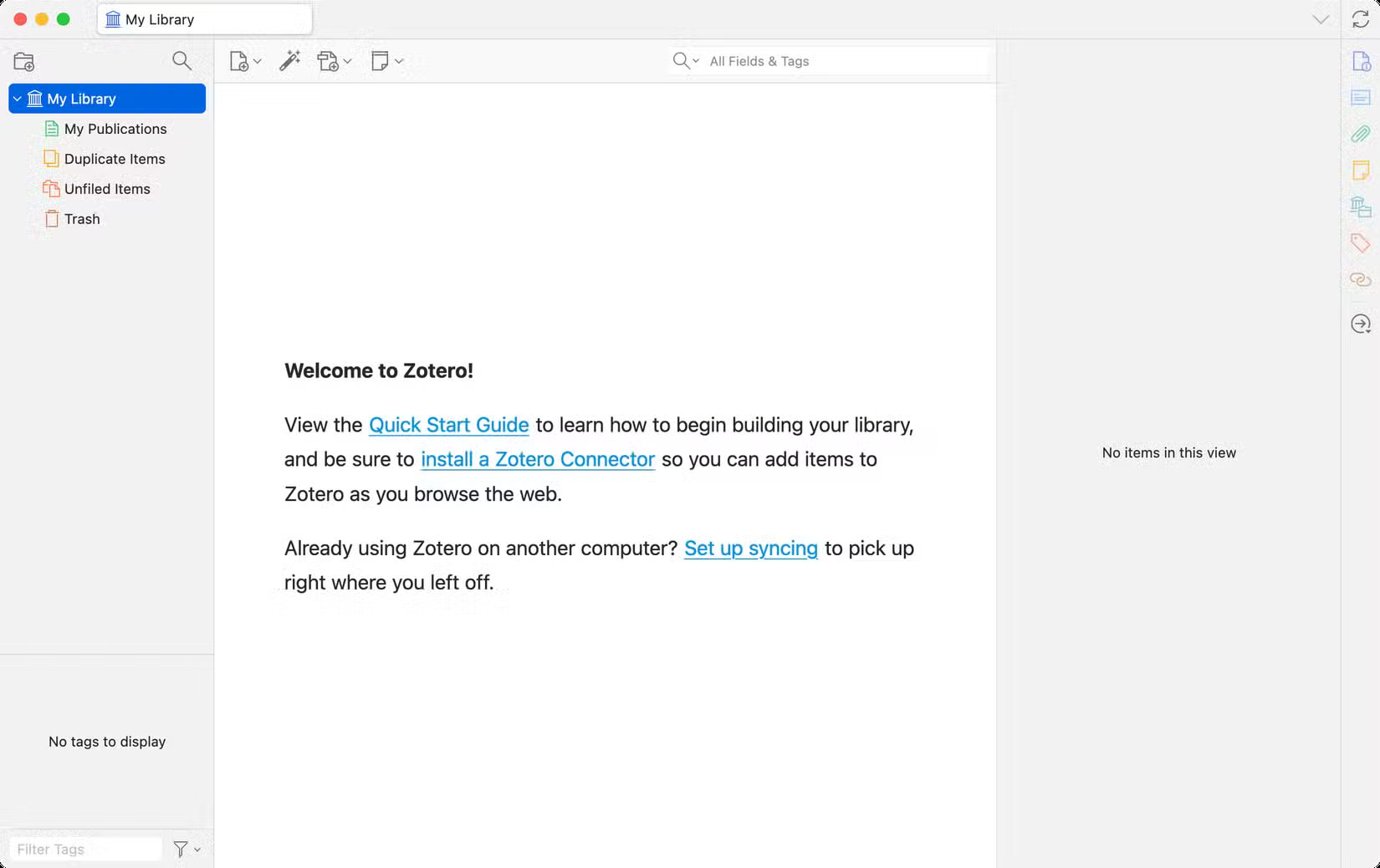This screenshot has width=1380, height=868.
Task: Select the My Library tab
Action: (x=205, y=19)
